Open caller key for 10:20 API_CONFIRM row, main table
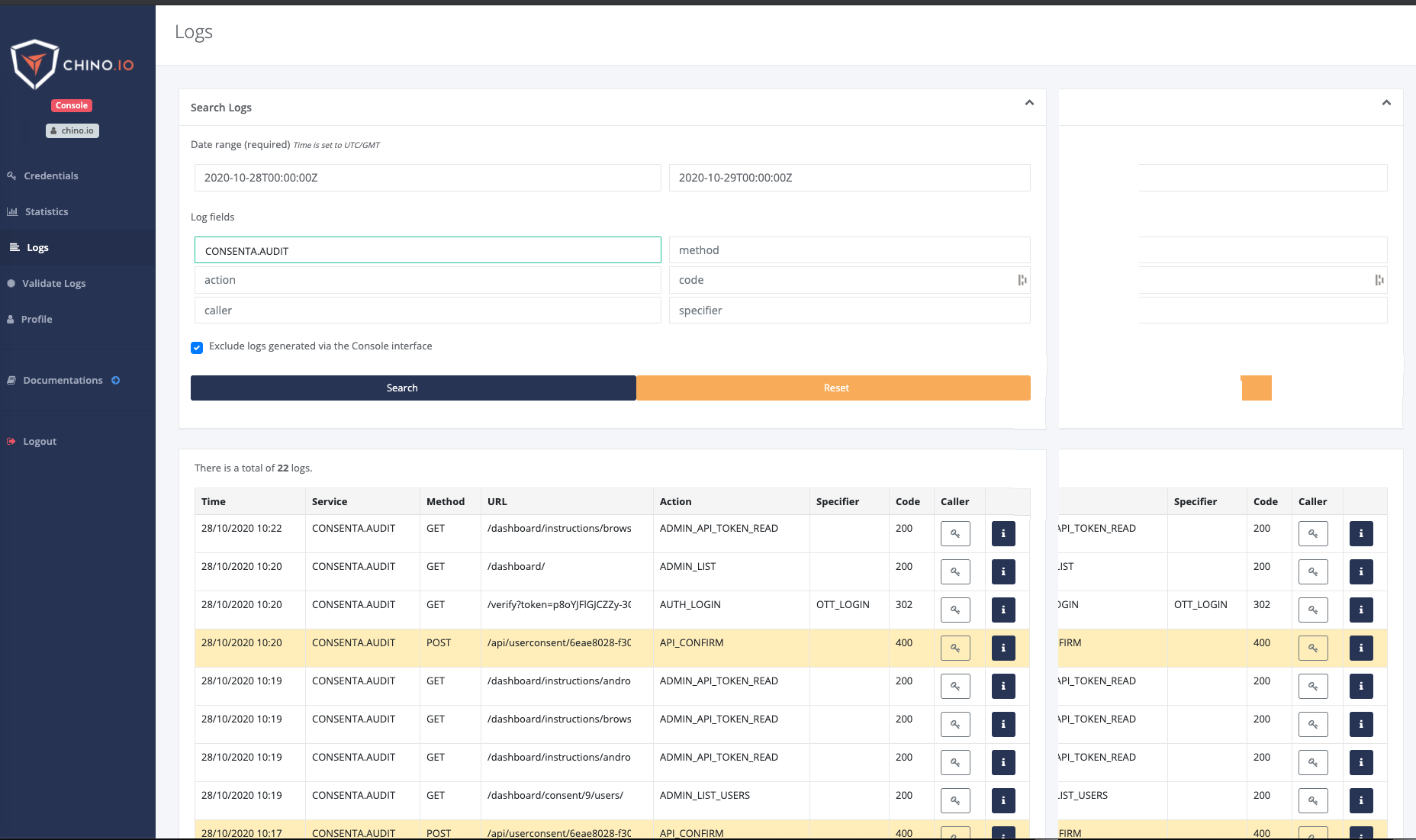 955,648
